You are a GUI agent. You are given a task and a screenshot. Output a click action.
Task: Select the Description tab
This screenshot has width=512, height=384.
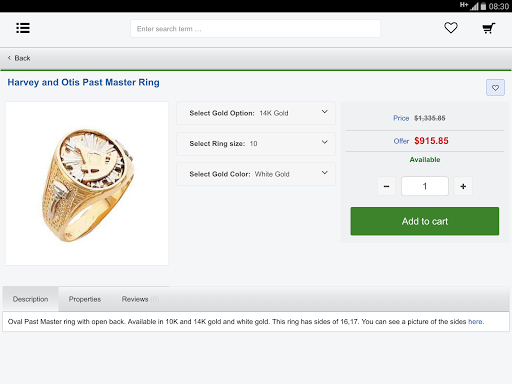pos(30,299)
